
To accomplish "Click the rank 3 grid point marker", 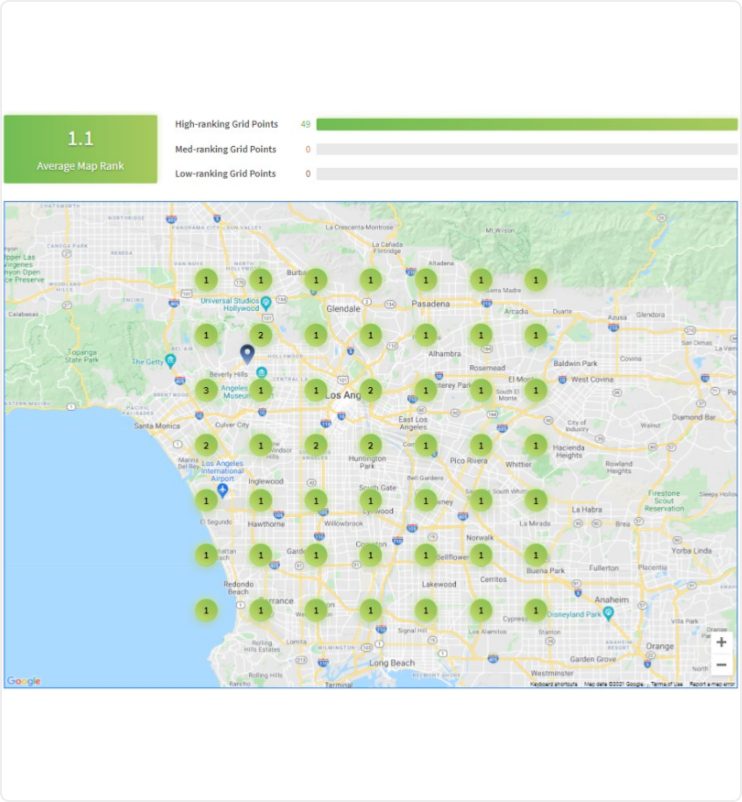I will click(206, 390).
